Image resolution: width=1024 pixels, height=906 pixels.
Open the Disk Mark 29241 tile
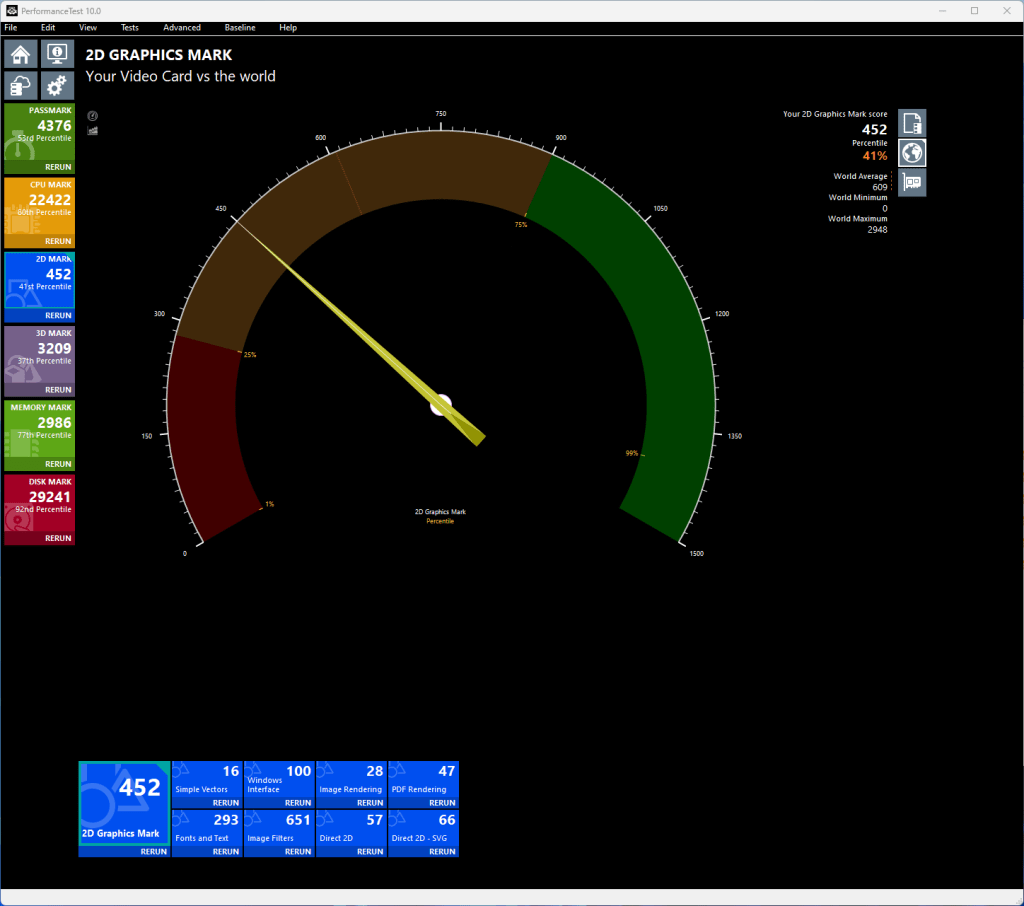[40, 504]
